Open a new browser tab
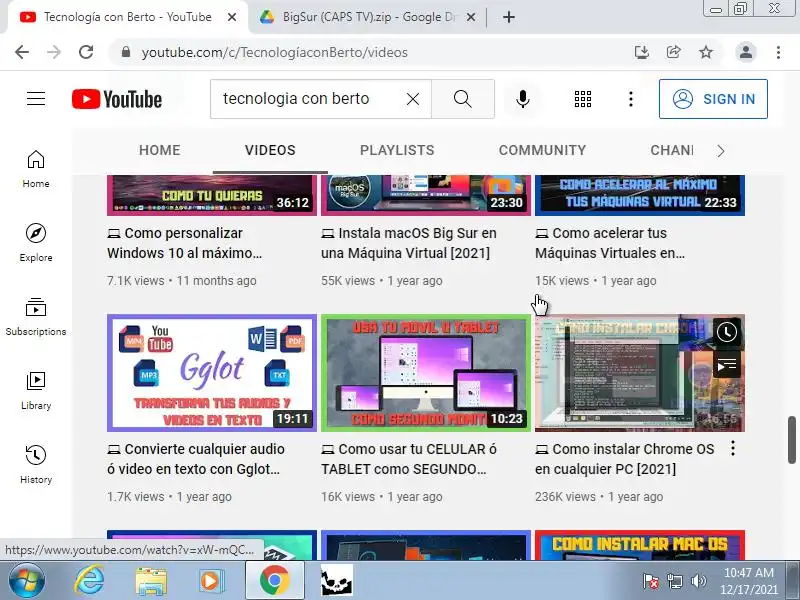800x600 pixels. click(509, 17)
